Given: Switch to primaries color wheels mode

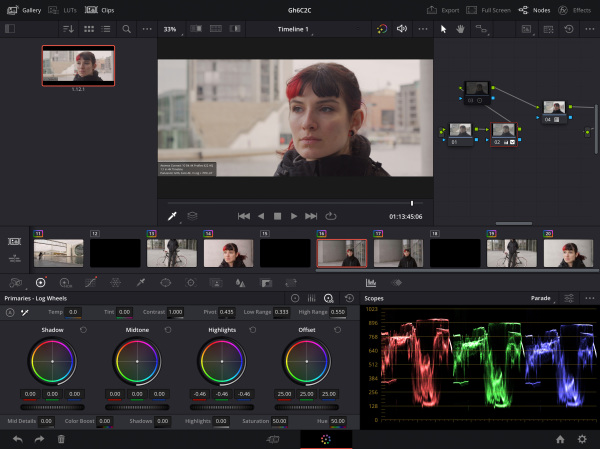Looking at the screenshot, I should [295, 298].
